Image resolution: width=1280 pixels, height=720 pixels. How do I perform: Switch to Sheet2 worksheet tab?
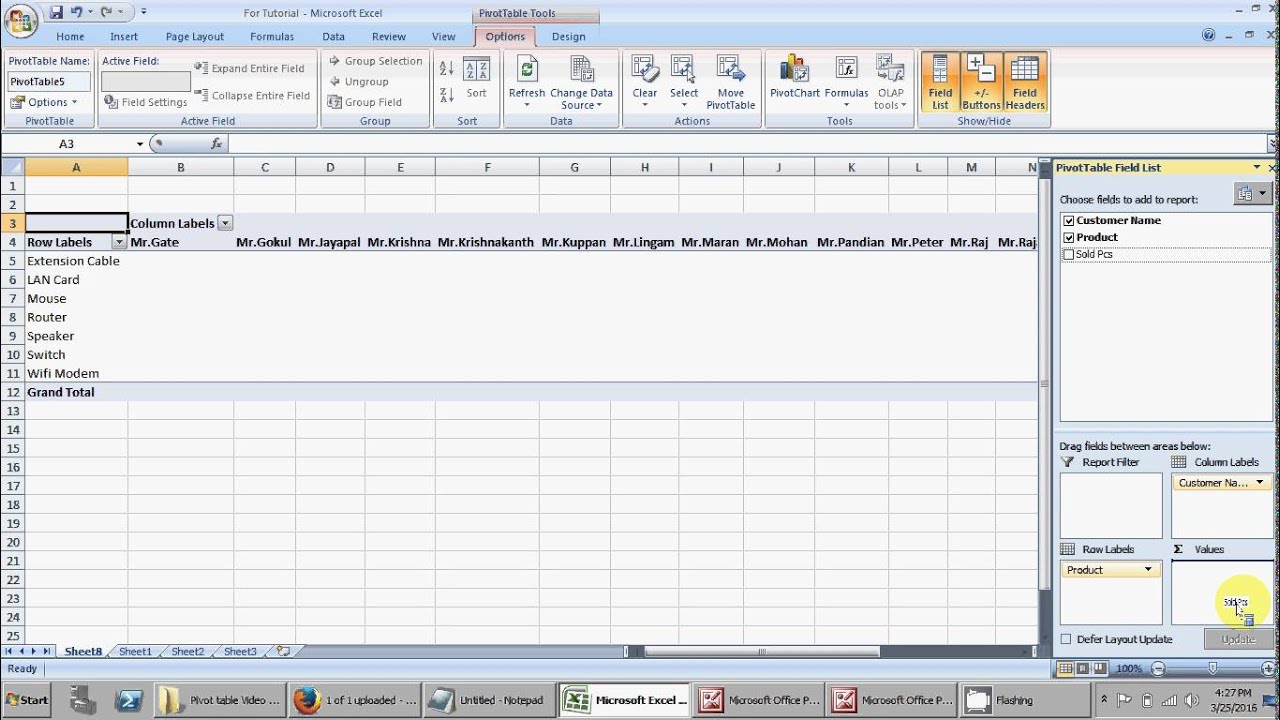click(x=187, y=651)
